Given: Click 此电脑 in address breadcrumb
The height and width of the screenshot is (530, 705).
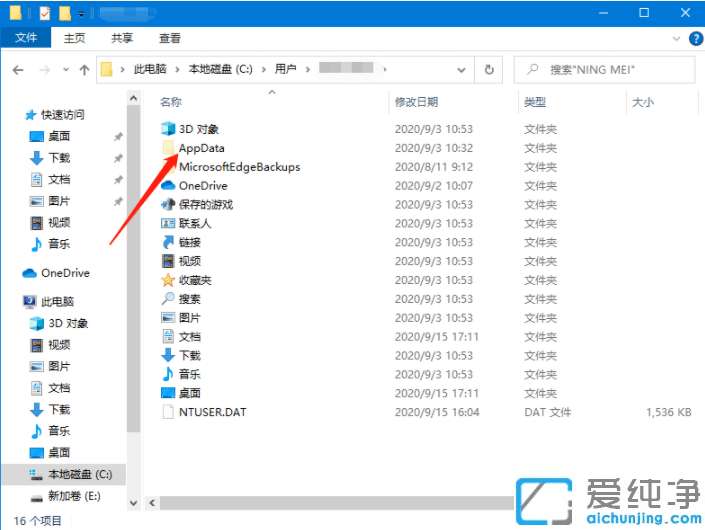Looking at the screenshot, I should click(150, 69).
